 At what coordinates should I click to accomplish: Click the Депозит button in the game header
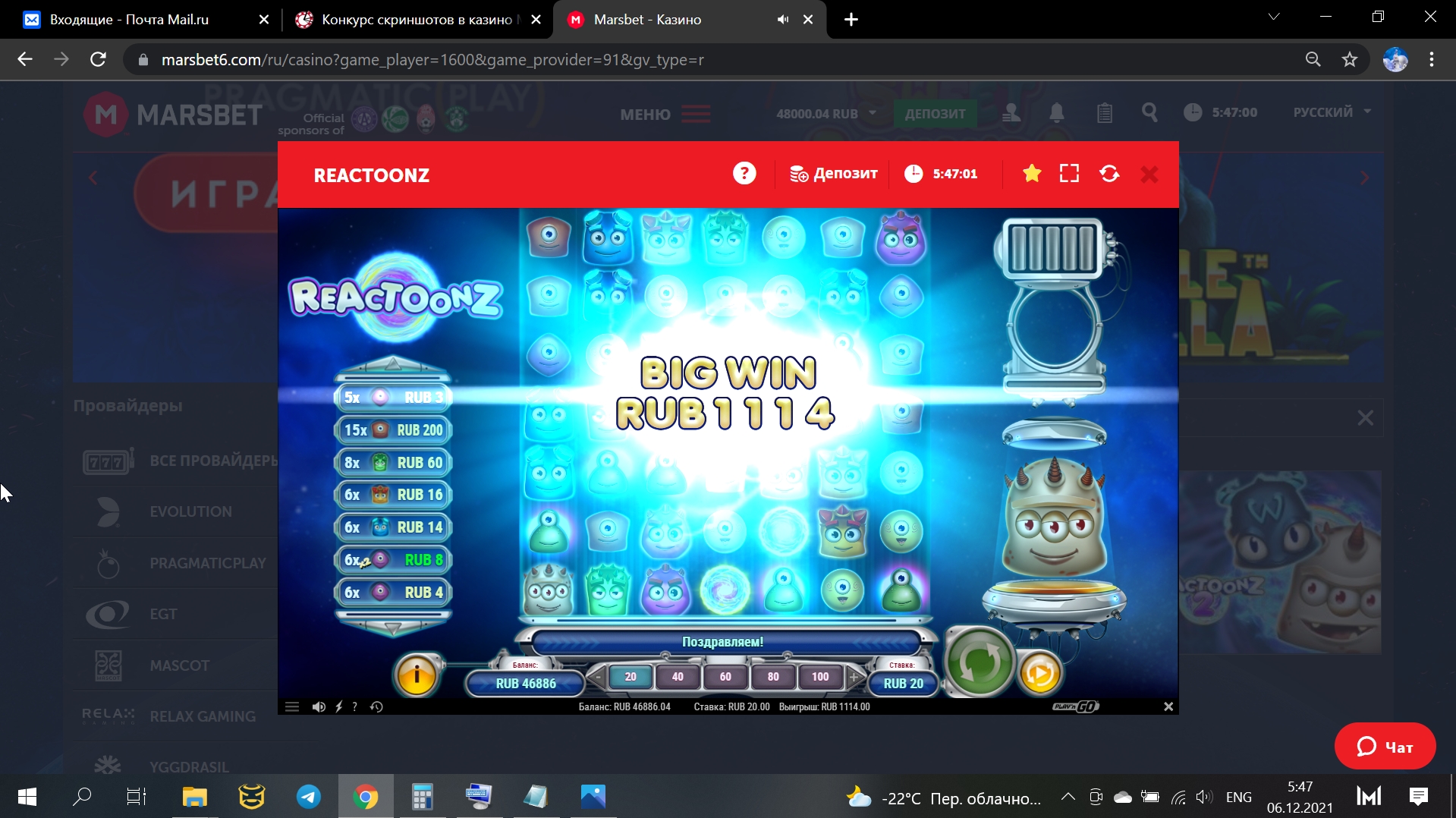tap(833, 174)
